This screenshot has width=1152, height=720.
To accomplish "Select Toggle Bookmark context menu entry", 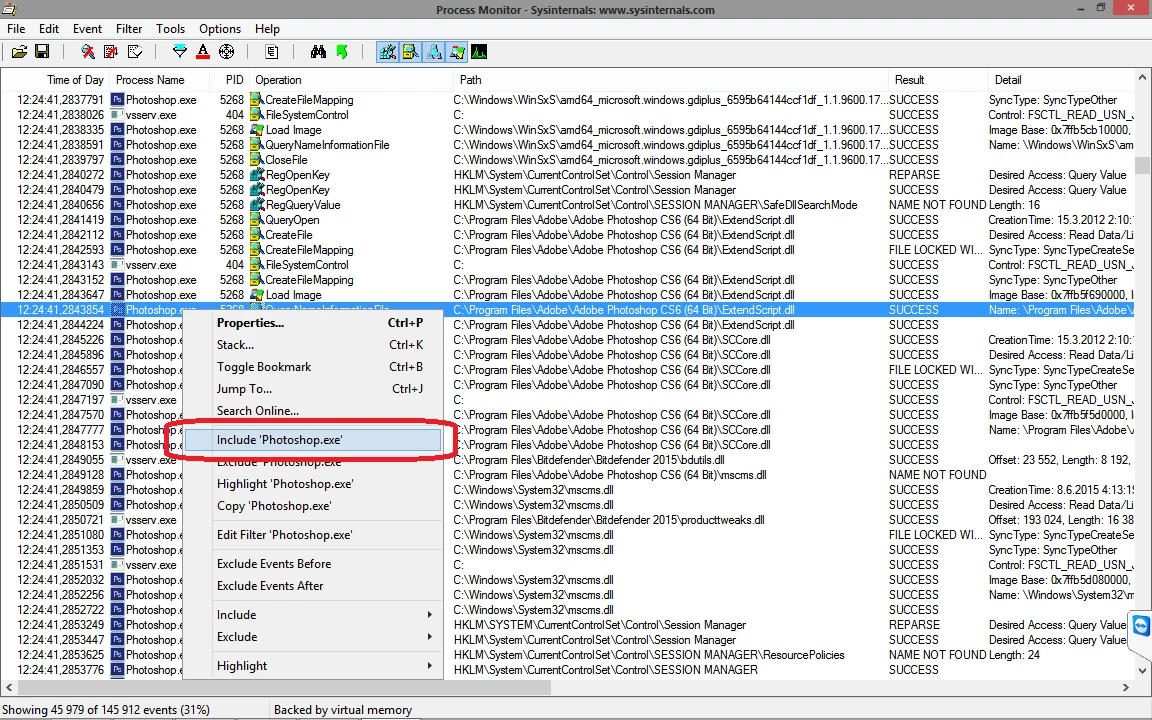I will click(x=313, y=367).
